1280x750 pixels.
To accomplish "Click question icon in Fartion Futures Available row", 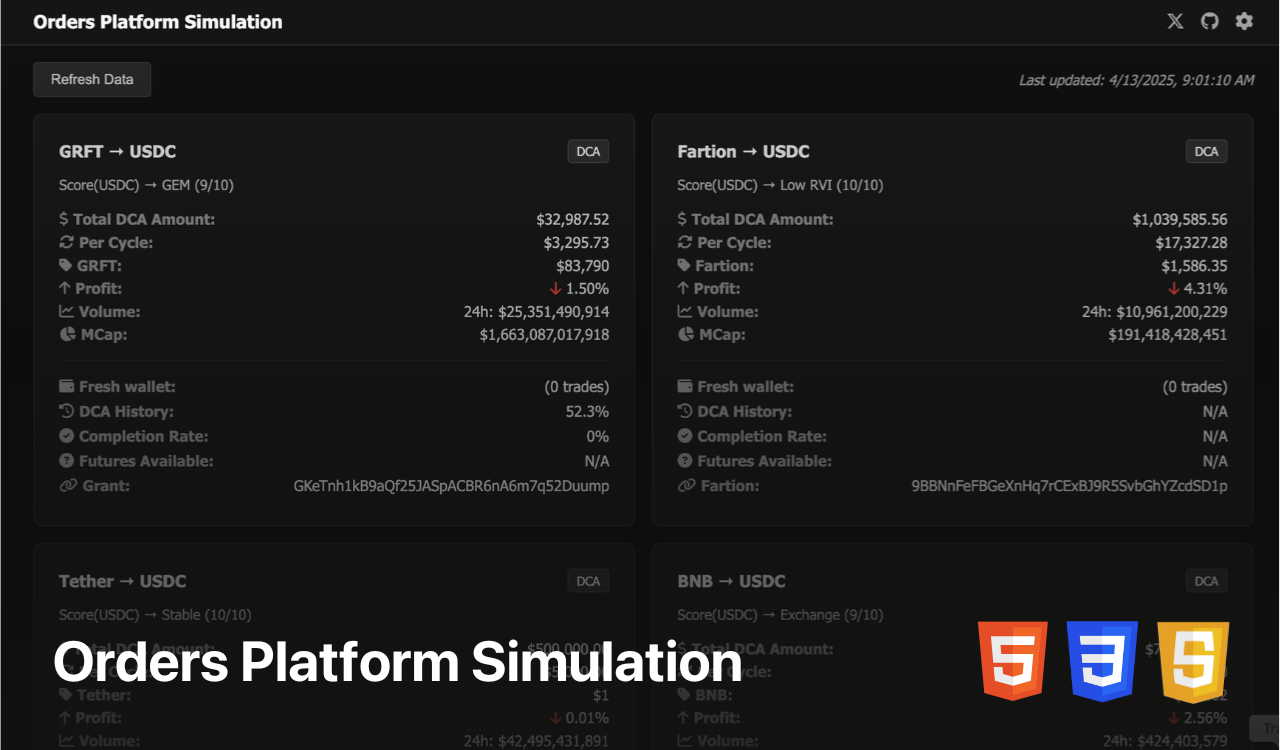I will click(x=685, y=461).
